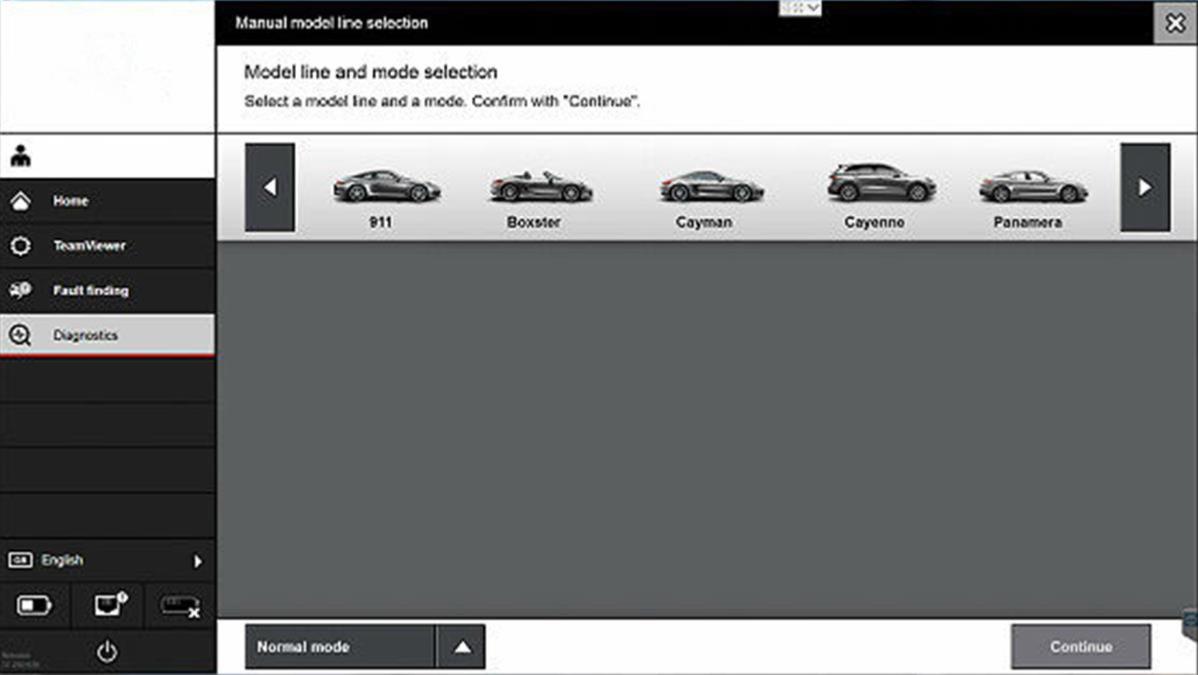The width and height of the screenshot is (1198, 675).
Task: Click the small dropdown at top center
Action: tap(800, 8)
